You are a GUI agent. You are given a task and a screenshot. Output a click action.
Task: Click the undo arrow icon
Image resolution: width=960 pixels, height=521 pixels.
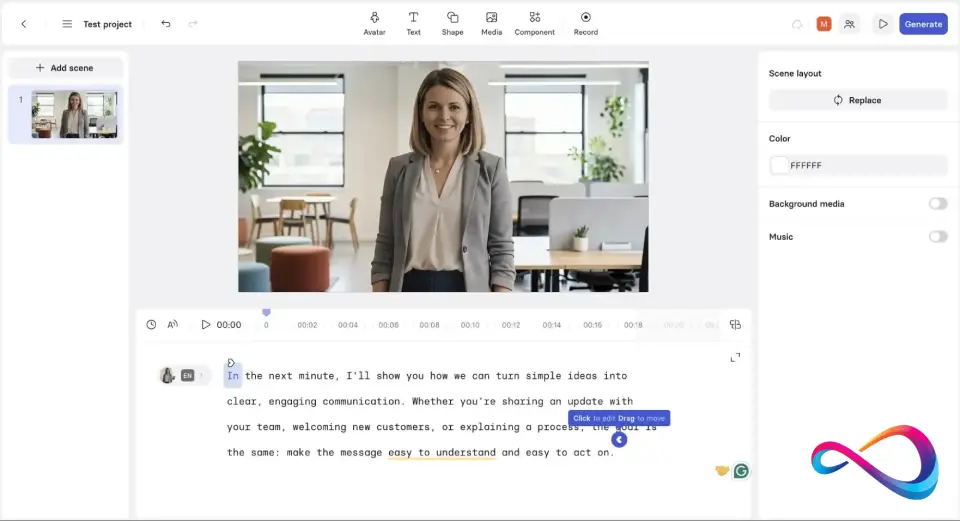[166, 24]
